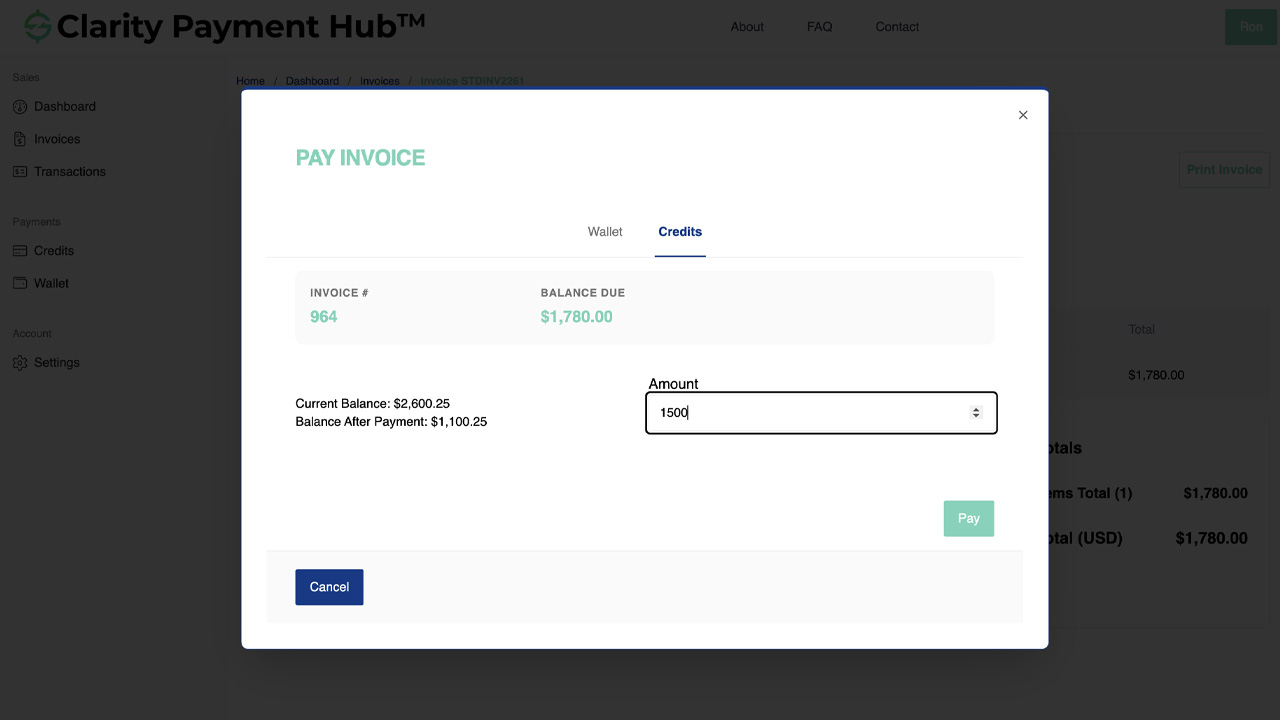
Task: Select the Dashboard icon in the sidebar
Action: click(x=20, y=107)
